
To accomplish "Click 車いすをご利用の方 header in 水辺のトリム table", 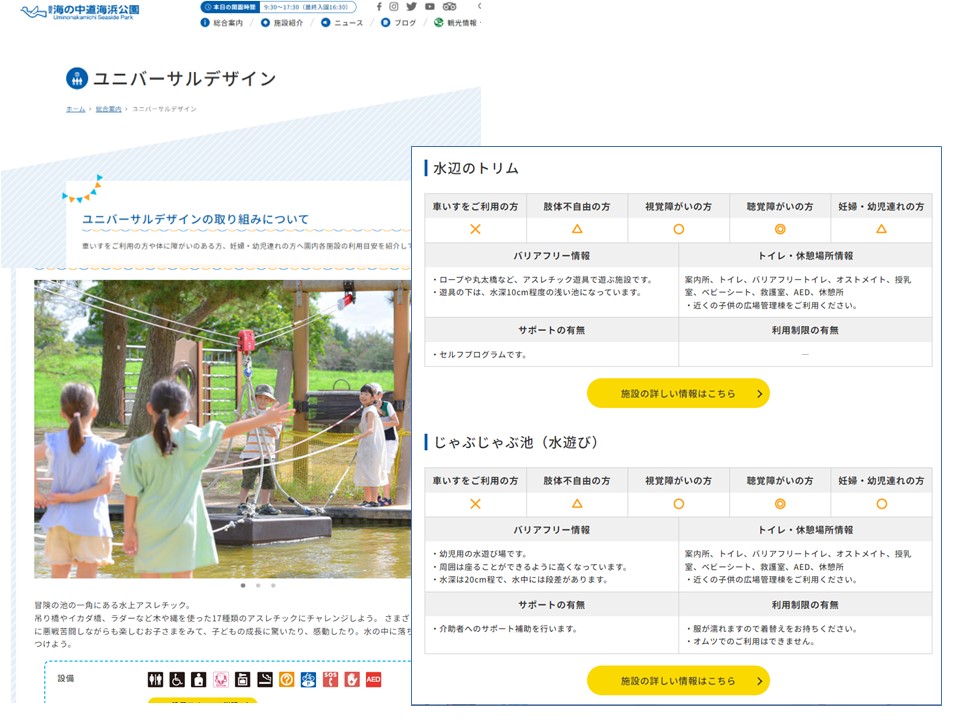I will pyautogui.click(x=475, y=207).
